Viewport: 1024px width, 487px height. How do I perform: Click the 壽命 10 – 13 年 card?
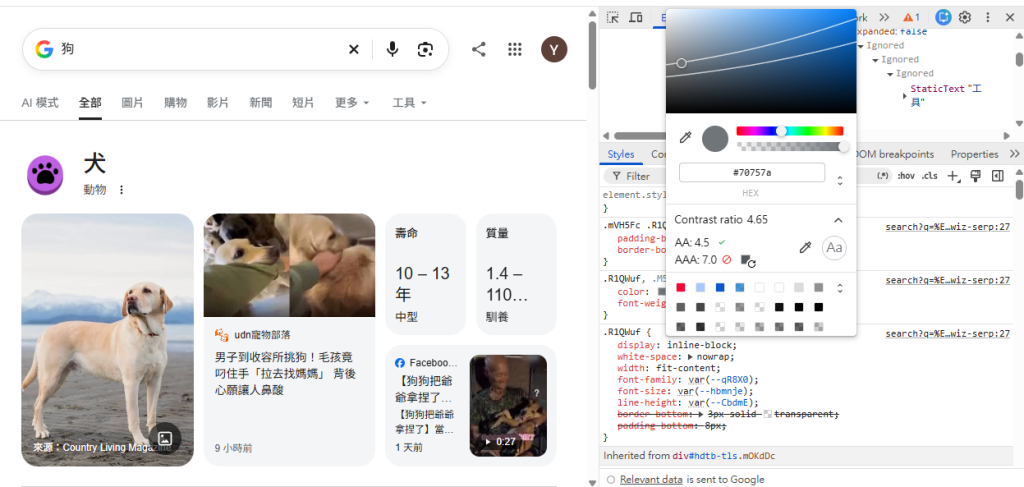point(426,274)
